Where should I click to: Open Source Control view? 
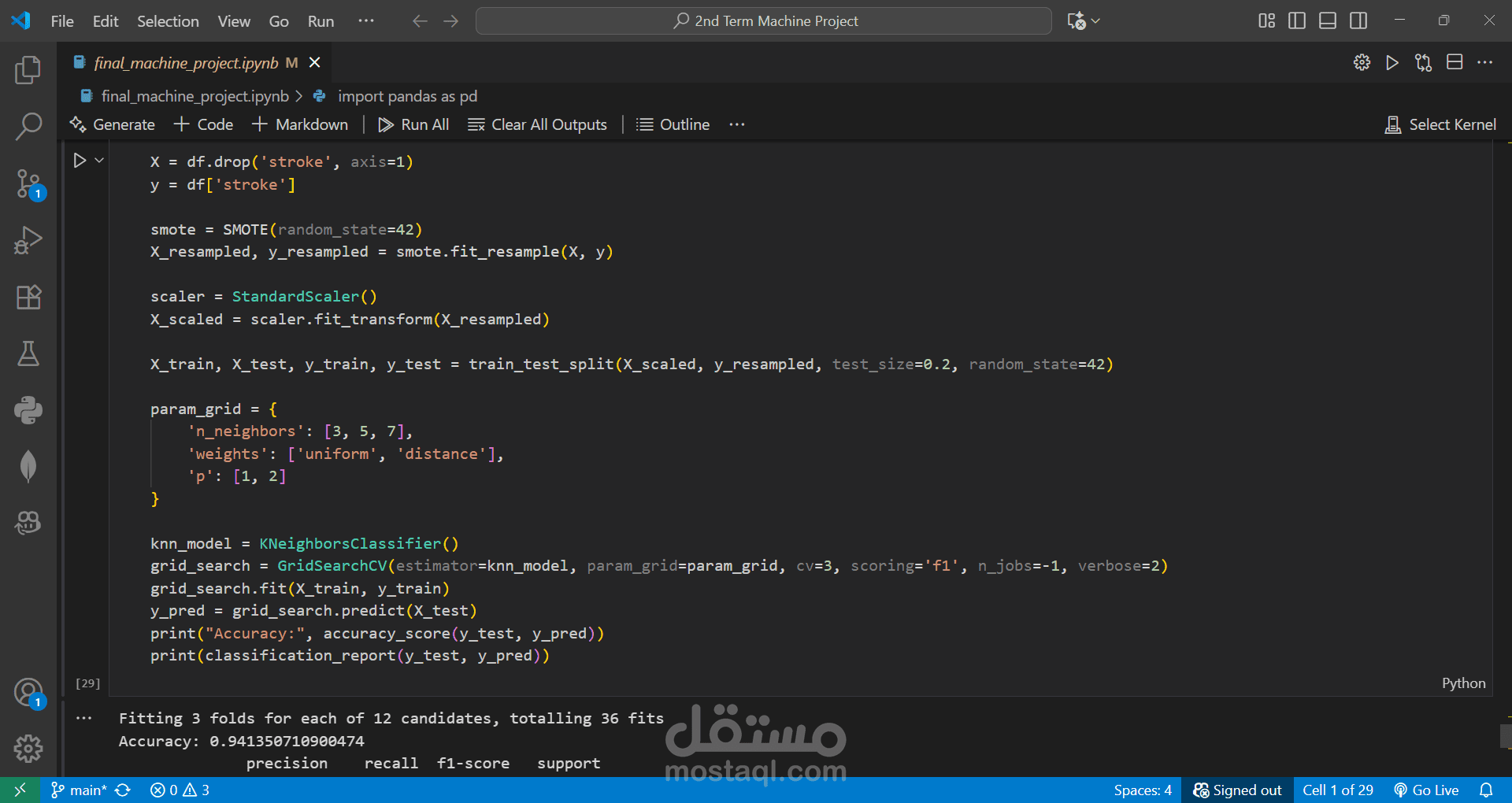pos(28,183)
